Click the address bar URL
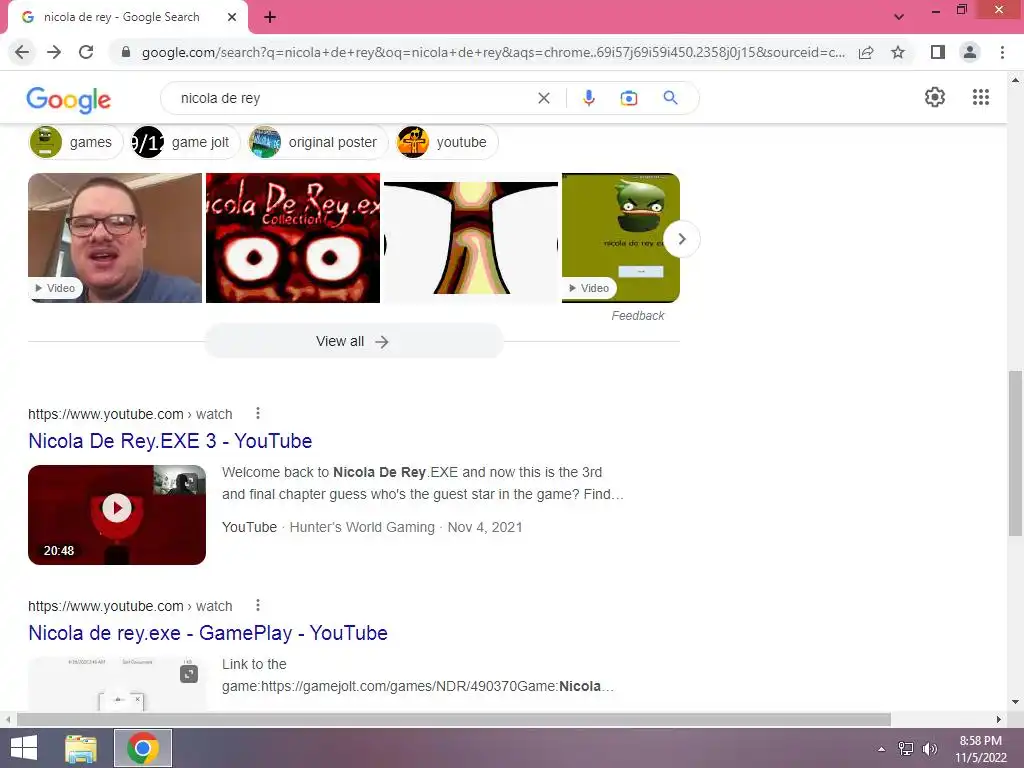 (x=493, y=52)
